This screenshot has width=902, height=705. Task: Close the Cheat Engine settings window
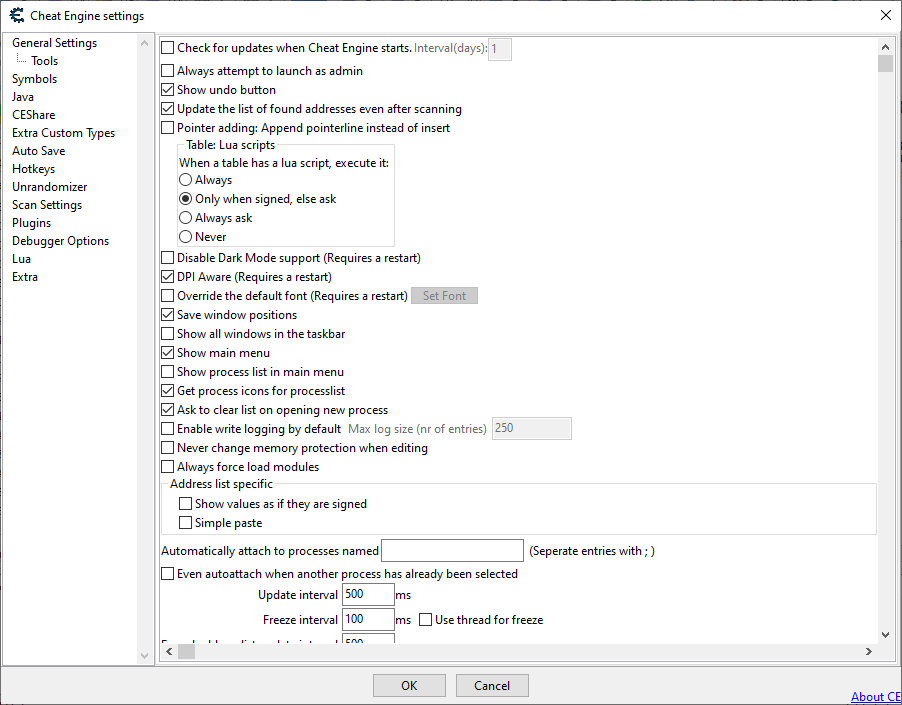pyautogui.click(x=885, y=15)
